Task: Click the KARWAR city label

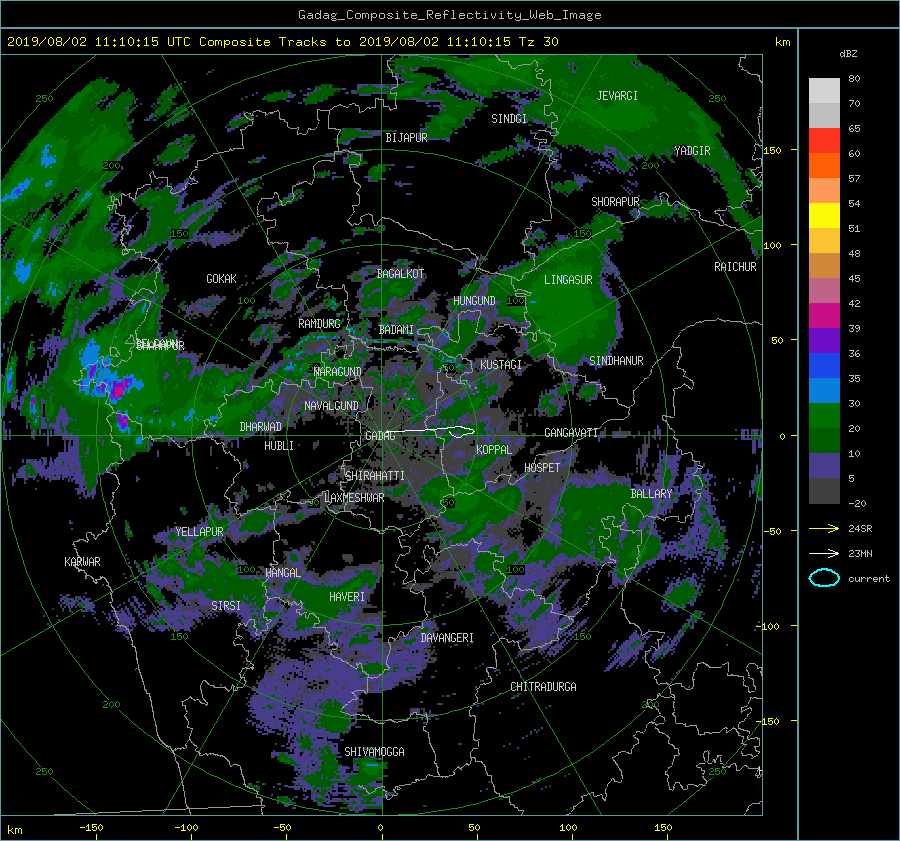Action: (x=82, y=562)
